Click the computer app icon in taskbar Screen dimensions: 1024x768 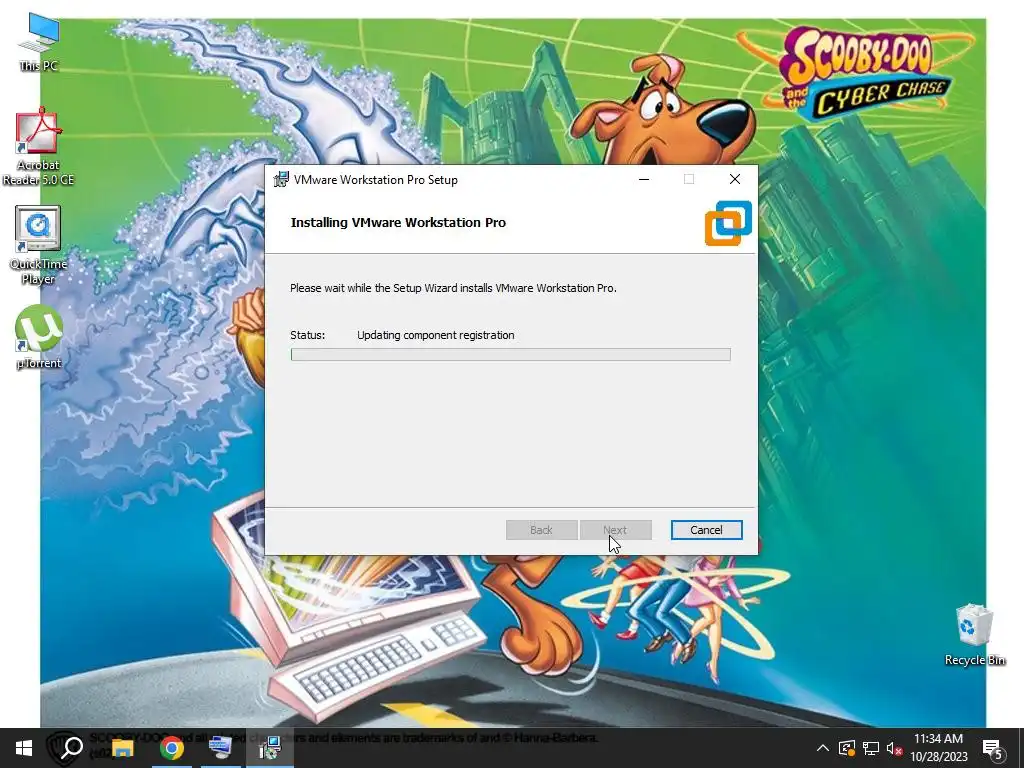click(220, 748)
